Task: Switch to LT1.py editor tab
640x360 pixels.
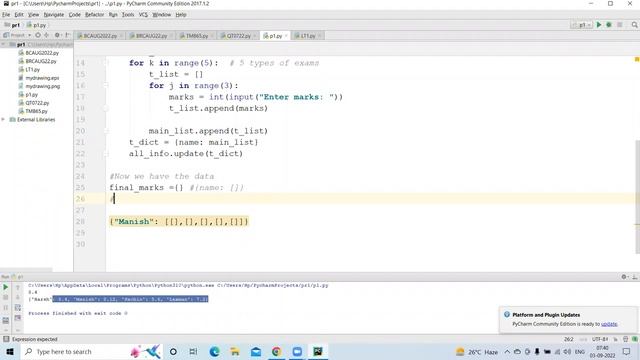Action: [x=307, y=36]
